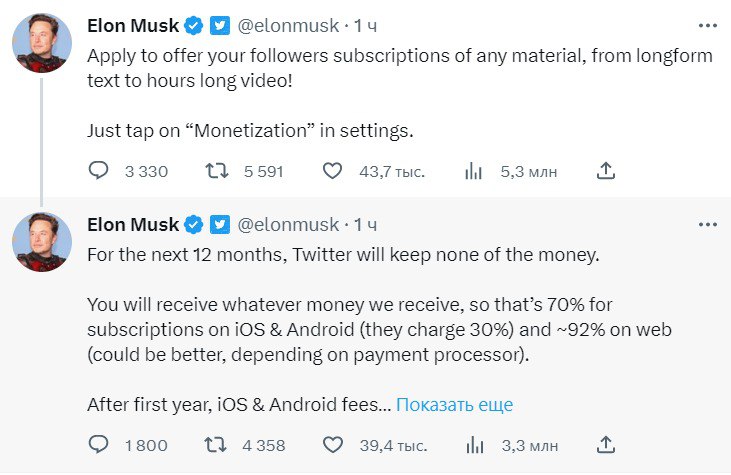This screenshot has width=731, height=475.
Task: Retweet the second tweet with 4 358 retweets
Action: [x=214, y=445]
